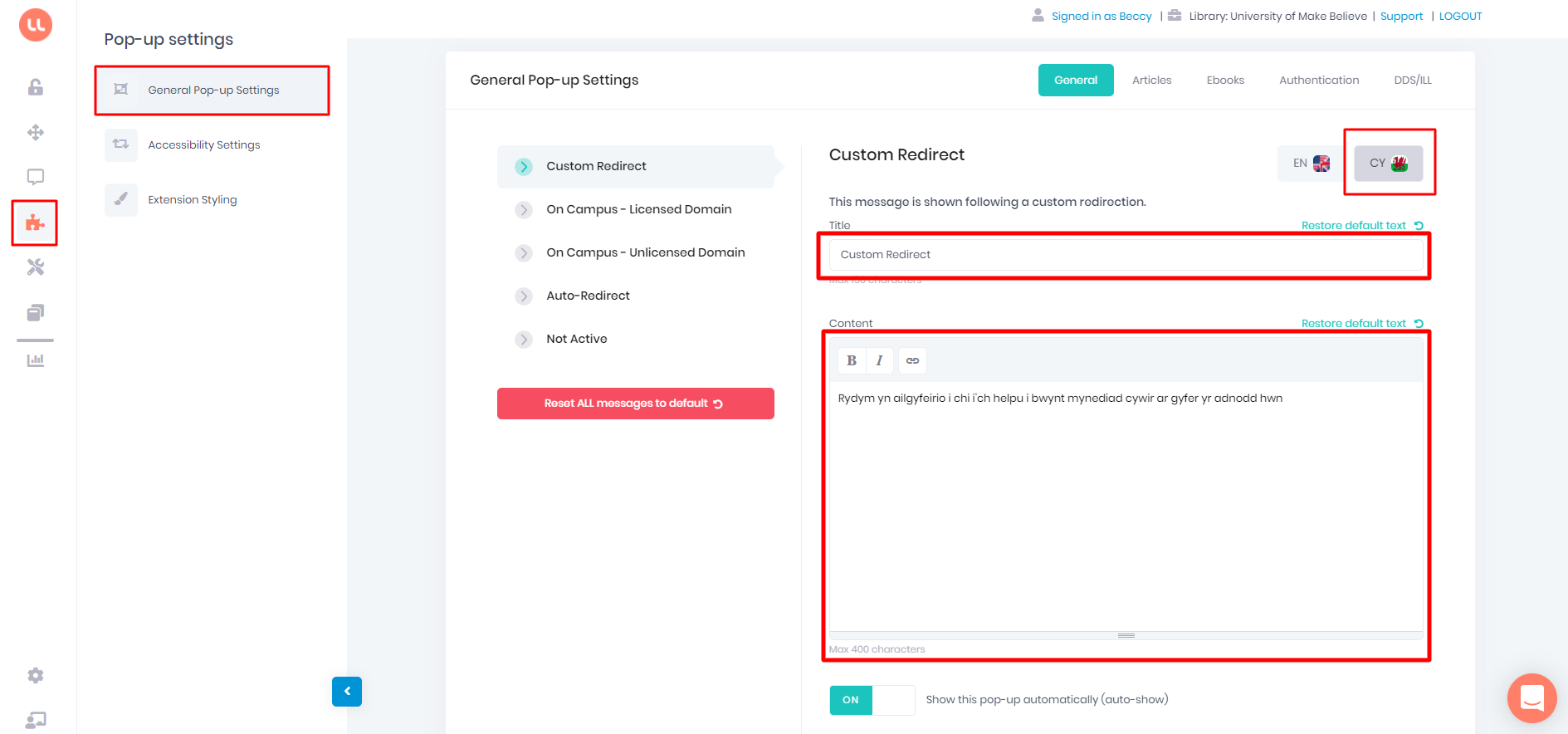Restore default text for Content
Viewport: 1568px width, 734px height.
(1362, 324)
